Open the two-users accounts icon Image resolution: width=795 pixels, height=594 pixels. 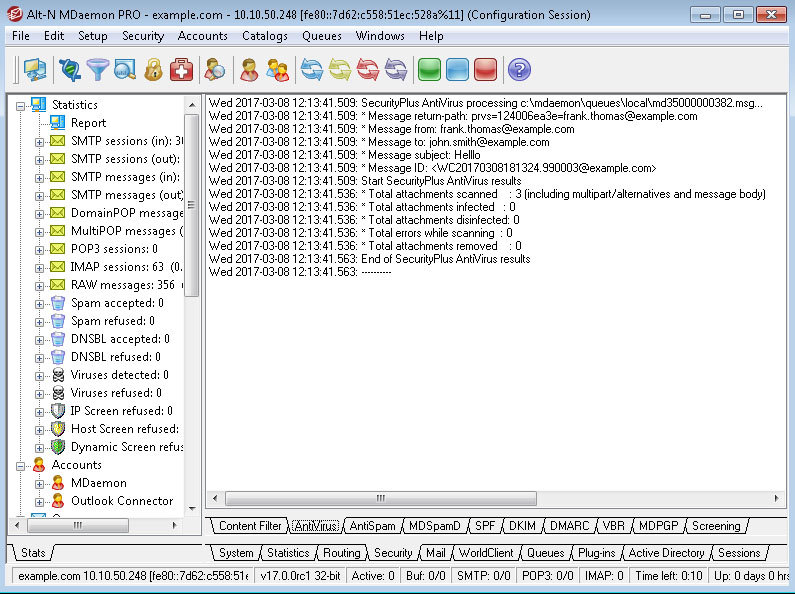278,69
